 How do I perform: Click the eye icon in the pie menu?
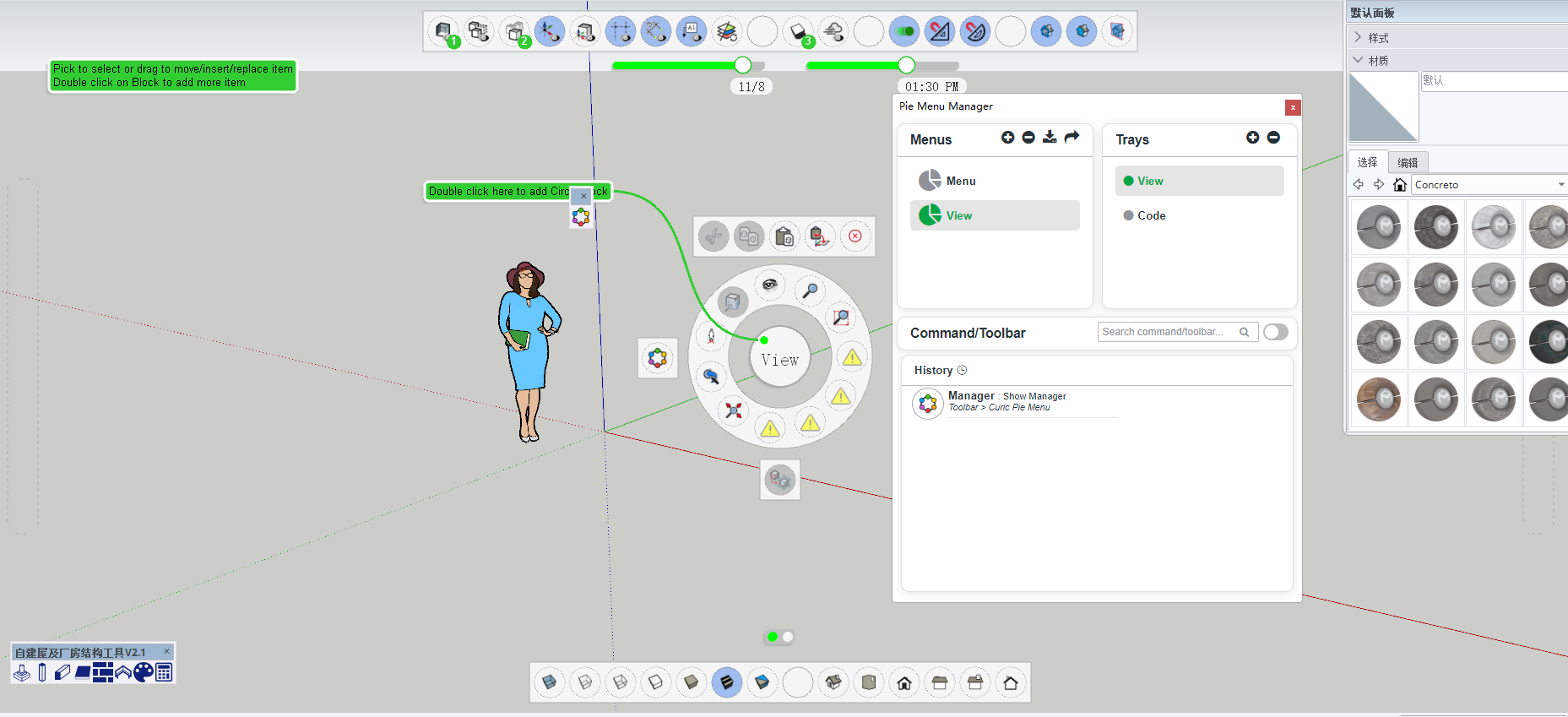point(769,285)
